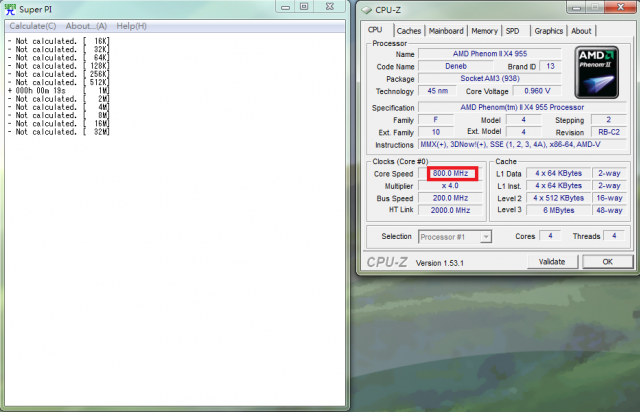Click the Not calculated 512K line
This screenshot has height=412, width=640.
click(x=58, y=82)
